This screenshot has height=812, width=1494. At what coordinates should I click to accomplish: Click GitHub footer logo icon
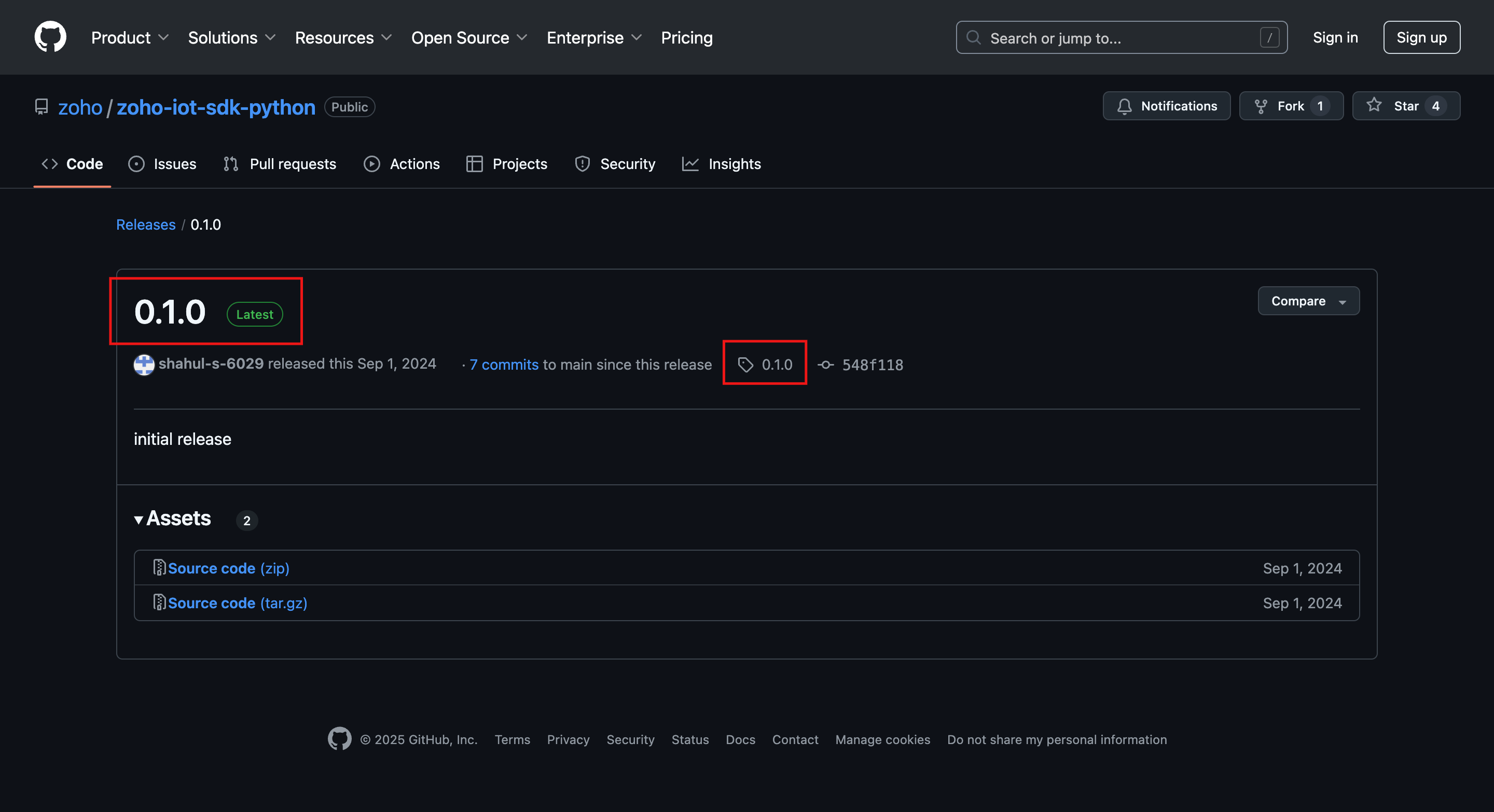point(339,739)
